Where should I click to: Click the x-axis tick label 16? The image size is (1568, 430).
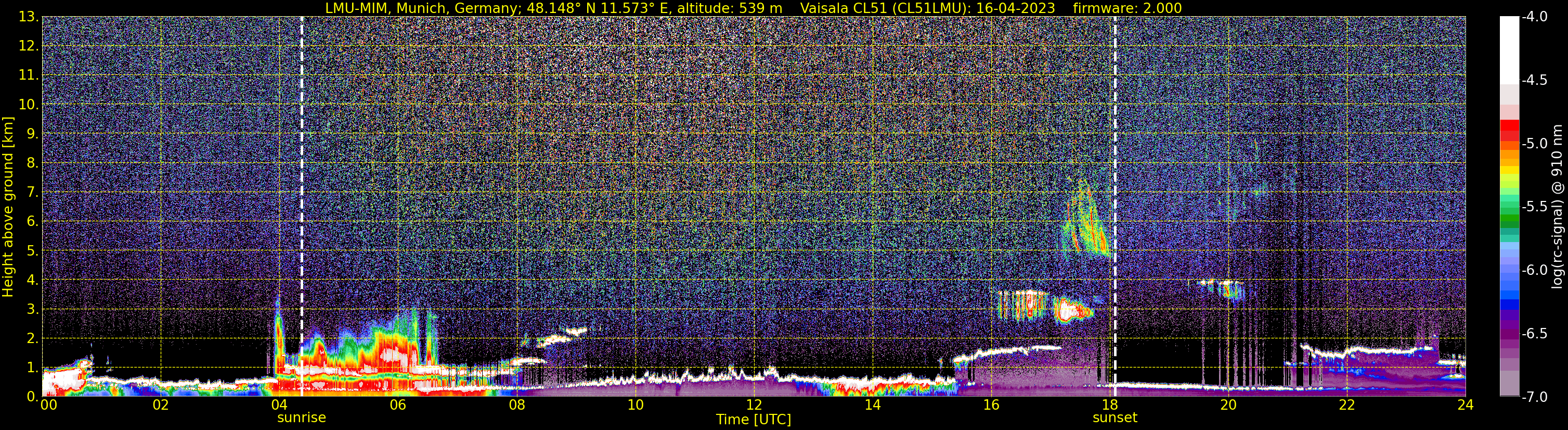[991, 405]
